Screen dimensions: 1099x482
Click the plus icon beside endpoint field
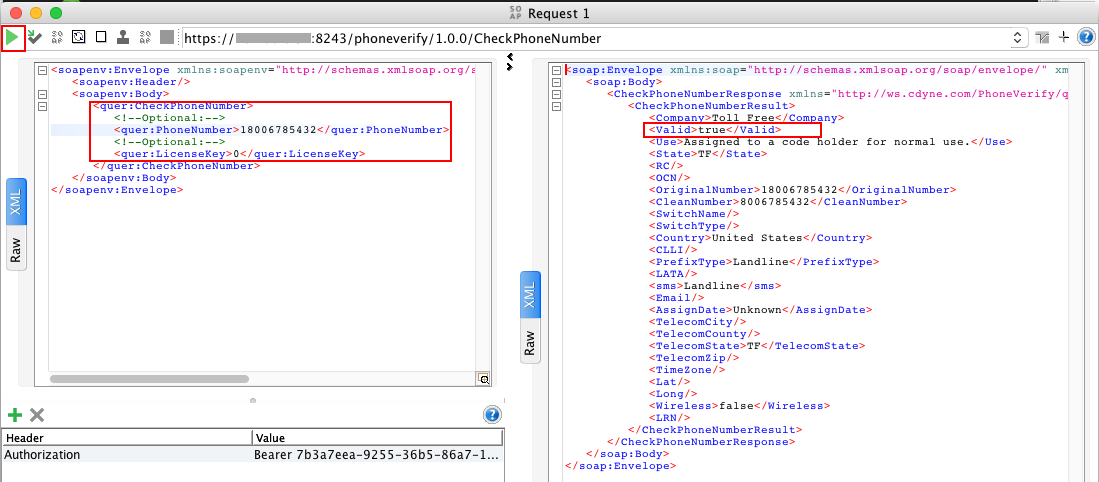point(1064,38)
